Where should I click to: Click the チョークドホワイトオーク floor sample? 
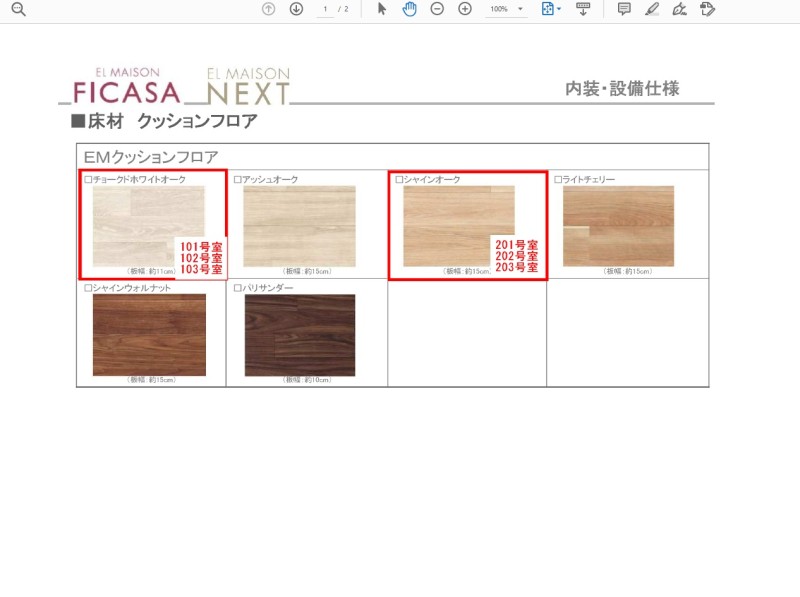tap(148, 226)
